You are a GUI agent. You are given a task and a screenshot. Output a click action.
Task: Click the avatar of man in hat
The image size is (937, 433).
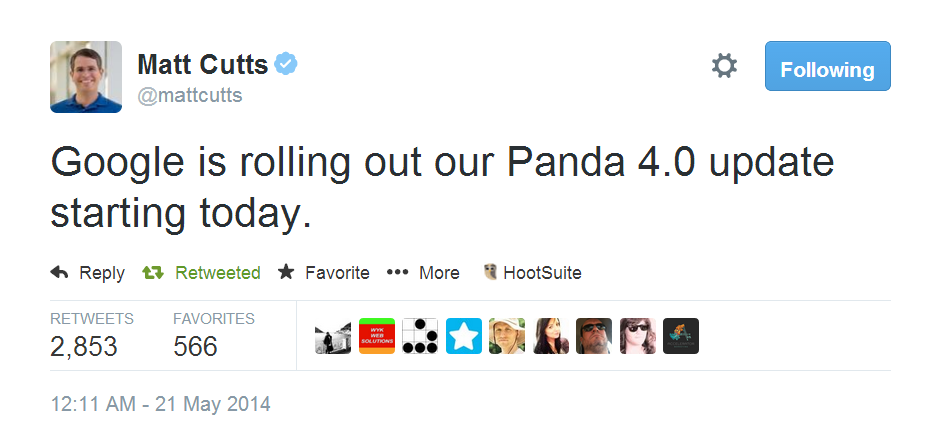point(507,337)
